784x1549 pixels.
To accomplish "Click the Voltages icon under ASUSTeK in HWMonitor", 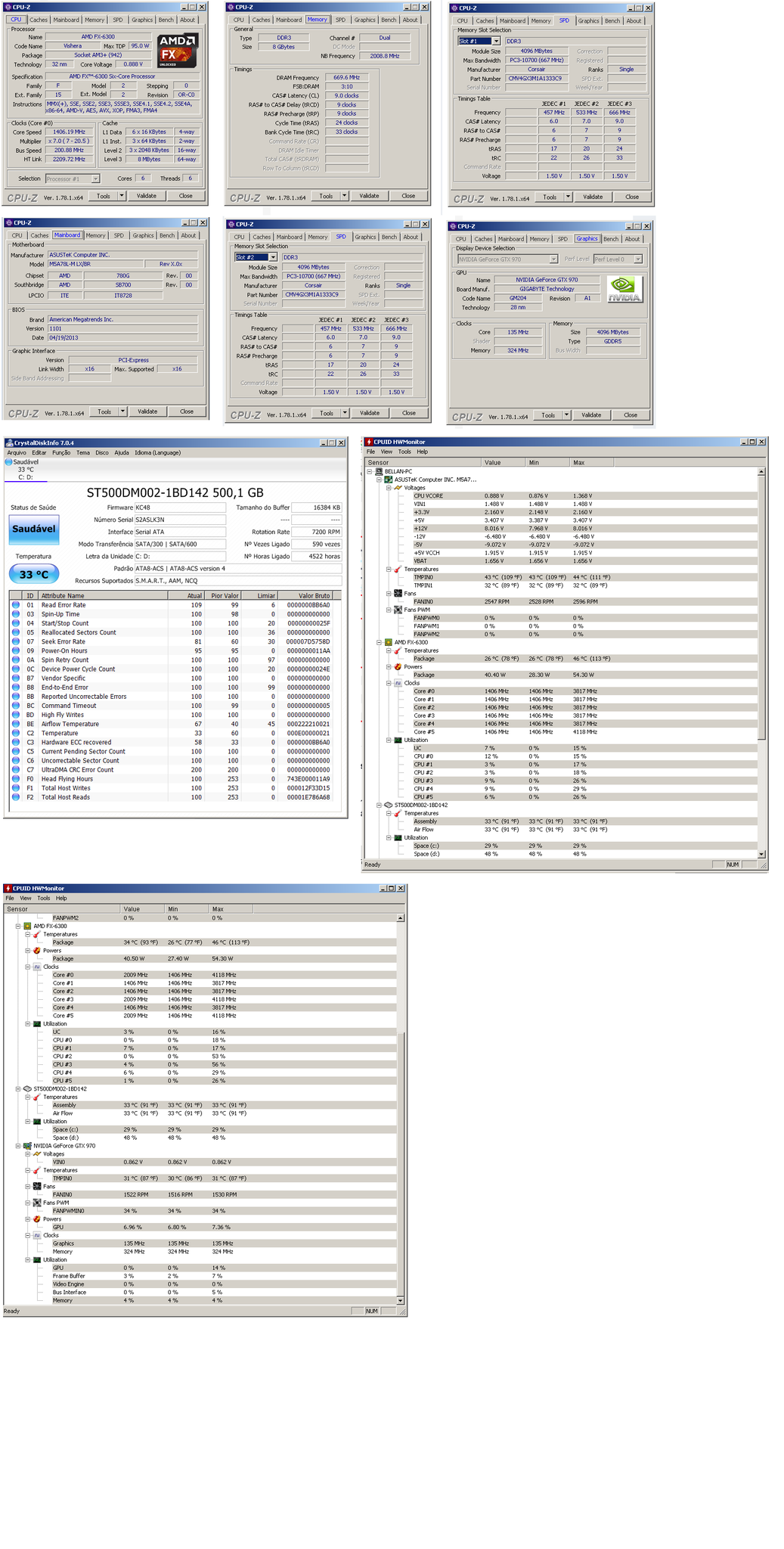I will coord(398,488).
